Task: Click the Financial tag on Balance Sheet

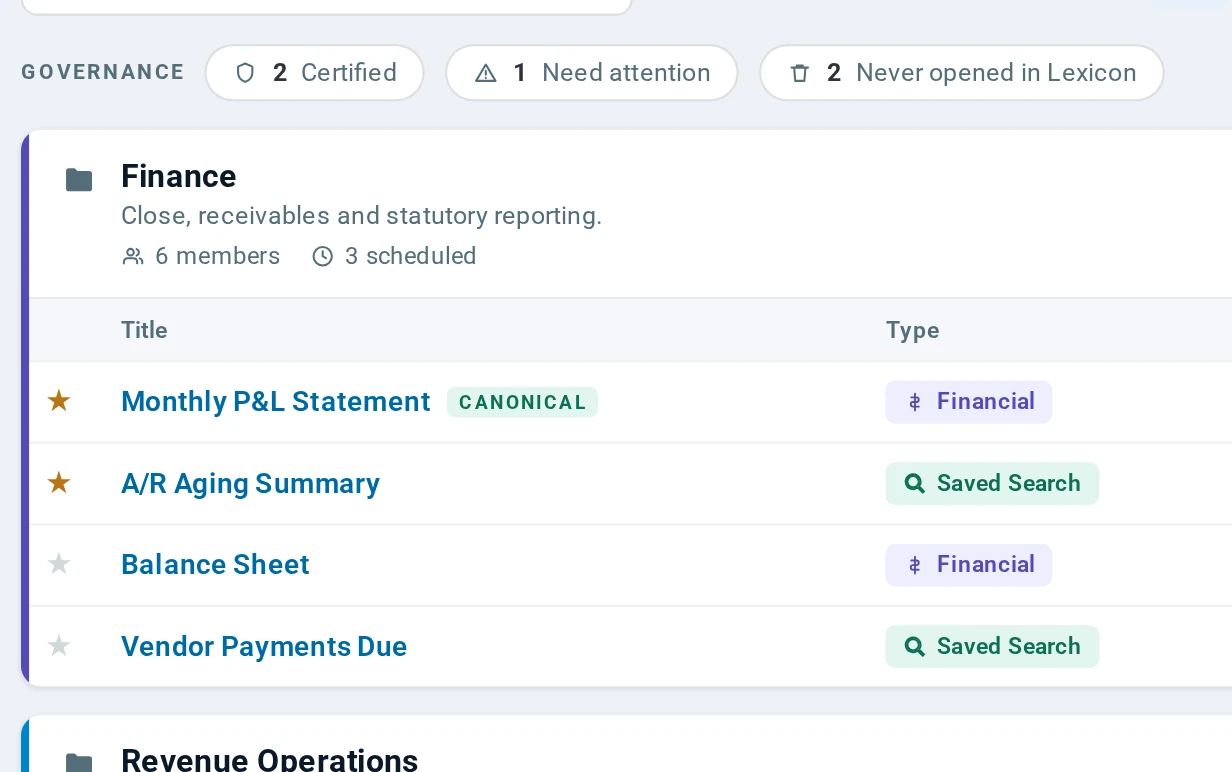Action: (968, 565)
